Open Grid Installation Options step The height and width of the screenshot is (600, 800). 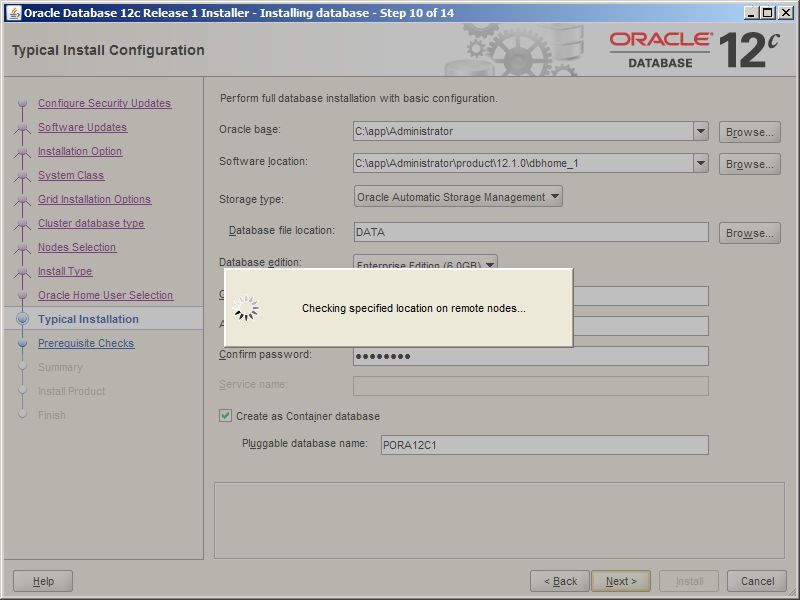coord(94,199)
